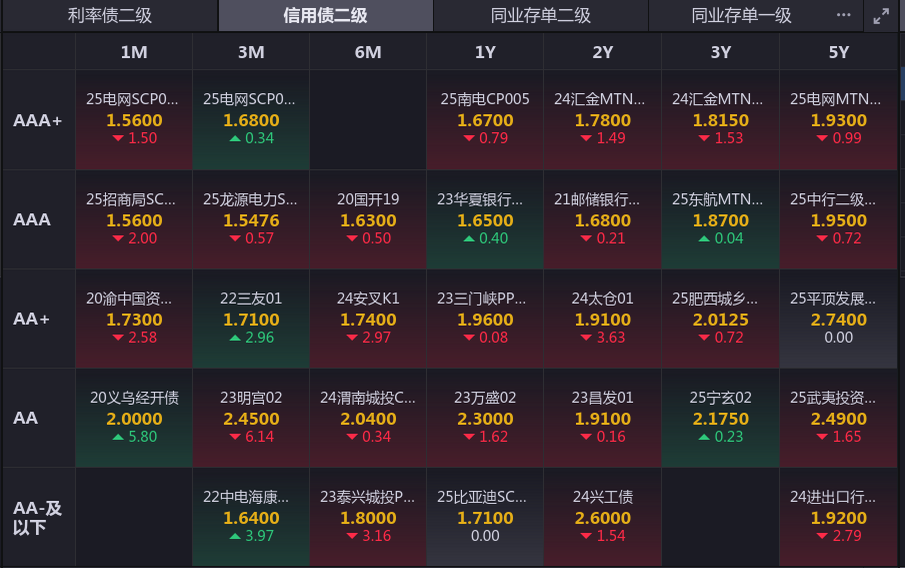Switch to the 同业存单一级 tab
The width and height of the screenshot is (905, 568).
741,16
